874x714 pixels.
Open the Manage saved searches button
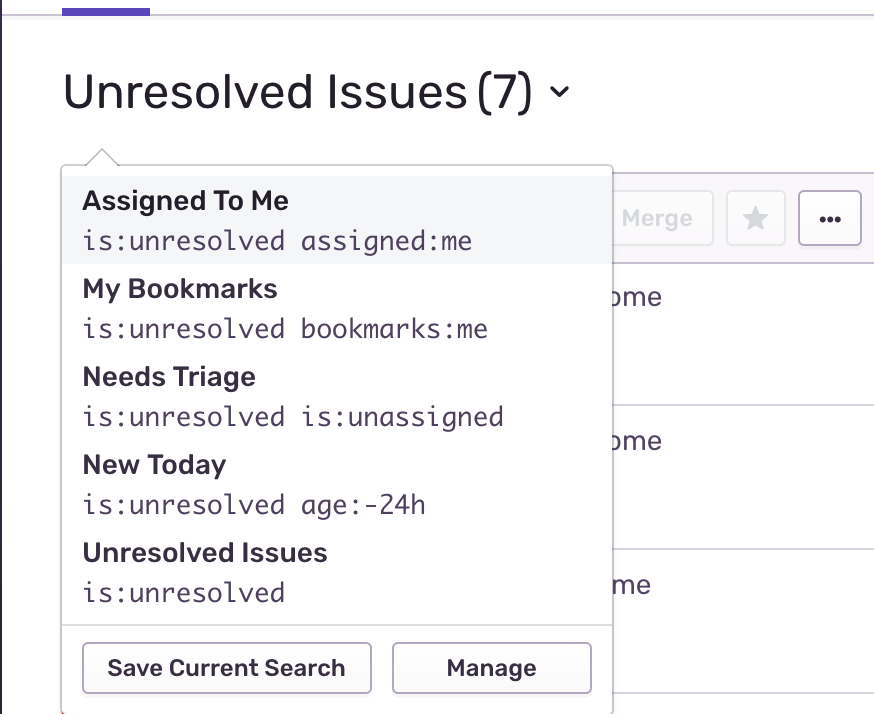[491, 668]
